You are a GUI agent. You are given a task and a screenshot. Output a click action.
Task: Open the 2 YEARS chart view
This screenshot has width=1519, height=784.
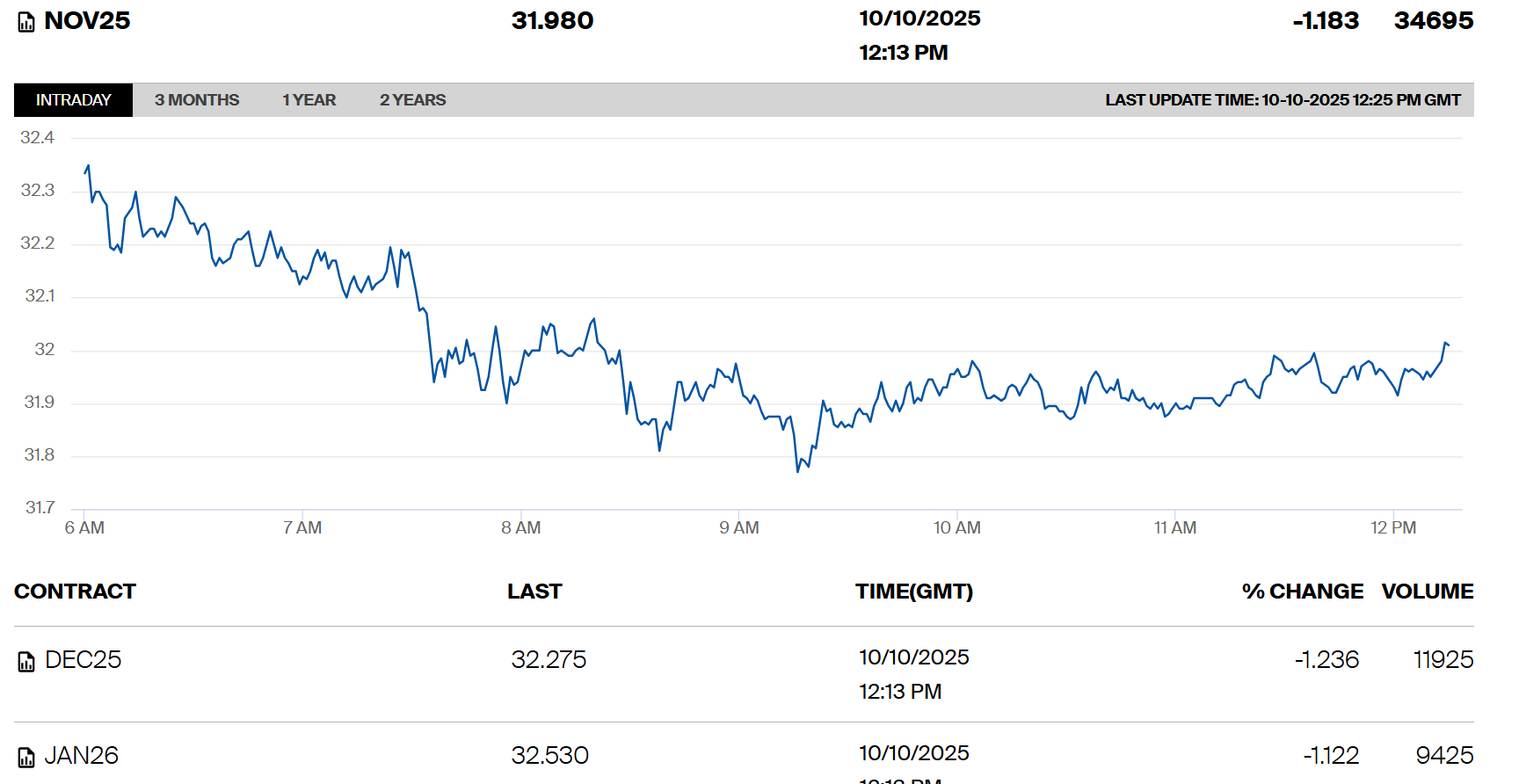tap(412, 100)
